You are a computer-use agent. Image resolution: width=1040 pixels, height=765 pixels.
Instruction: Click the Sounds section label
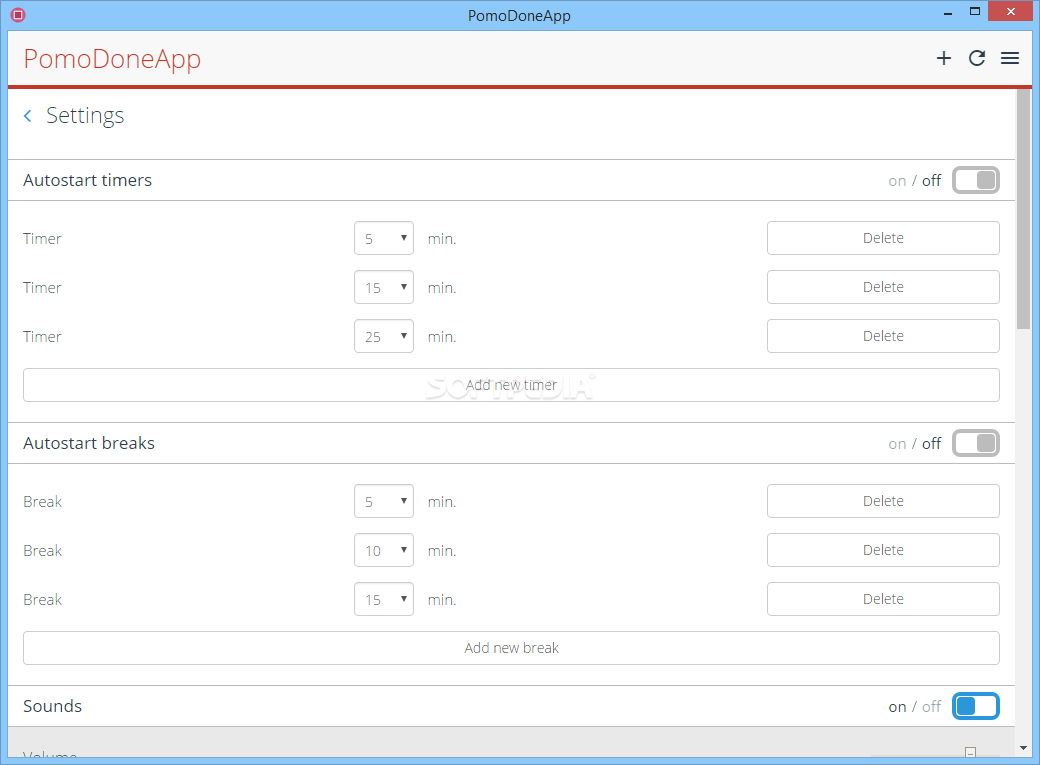click(x=52, y=706)
